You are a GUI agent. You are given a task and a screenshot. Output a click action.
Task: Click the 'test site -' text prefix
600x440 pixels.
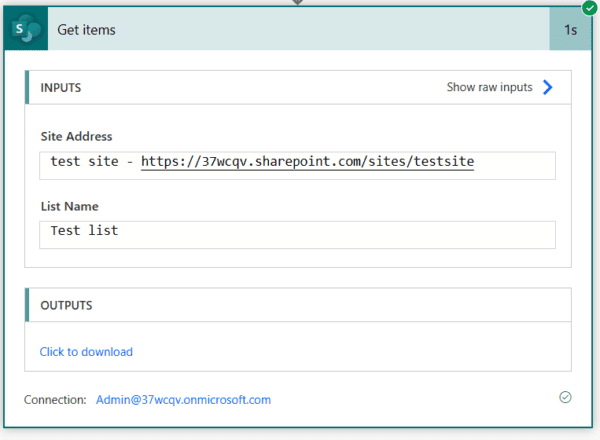click(x=91, y=162)
